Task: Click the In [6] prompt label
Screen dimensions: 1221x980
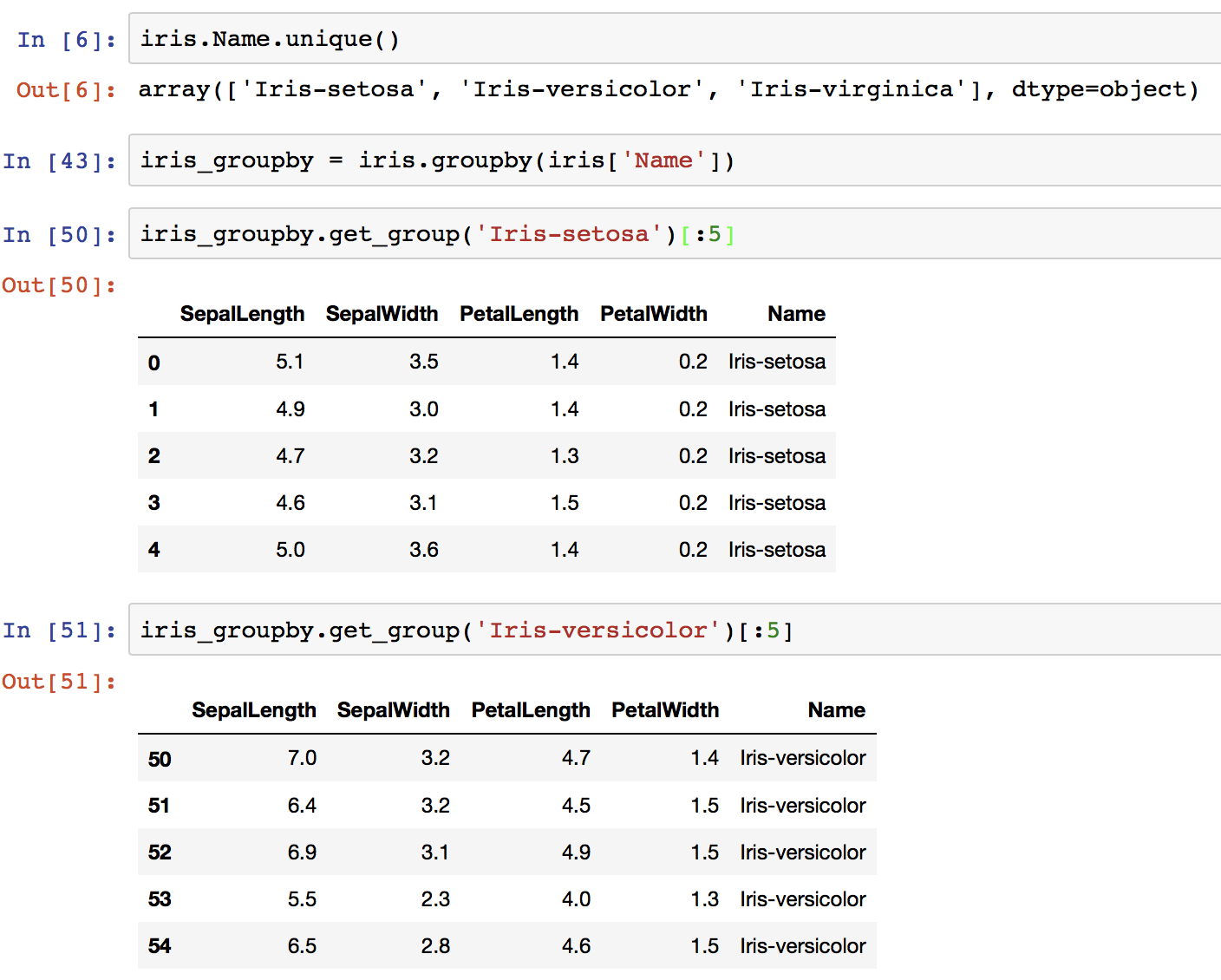Action: coord(67,40)
